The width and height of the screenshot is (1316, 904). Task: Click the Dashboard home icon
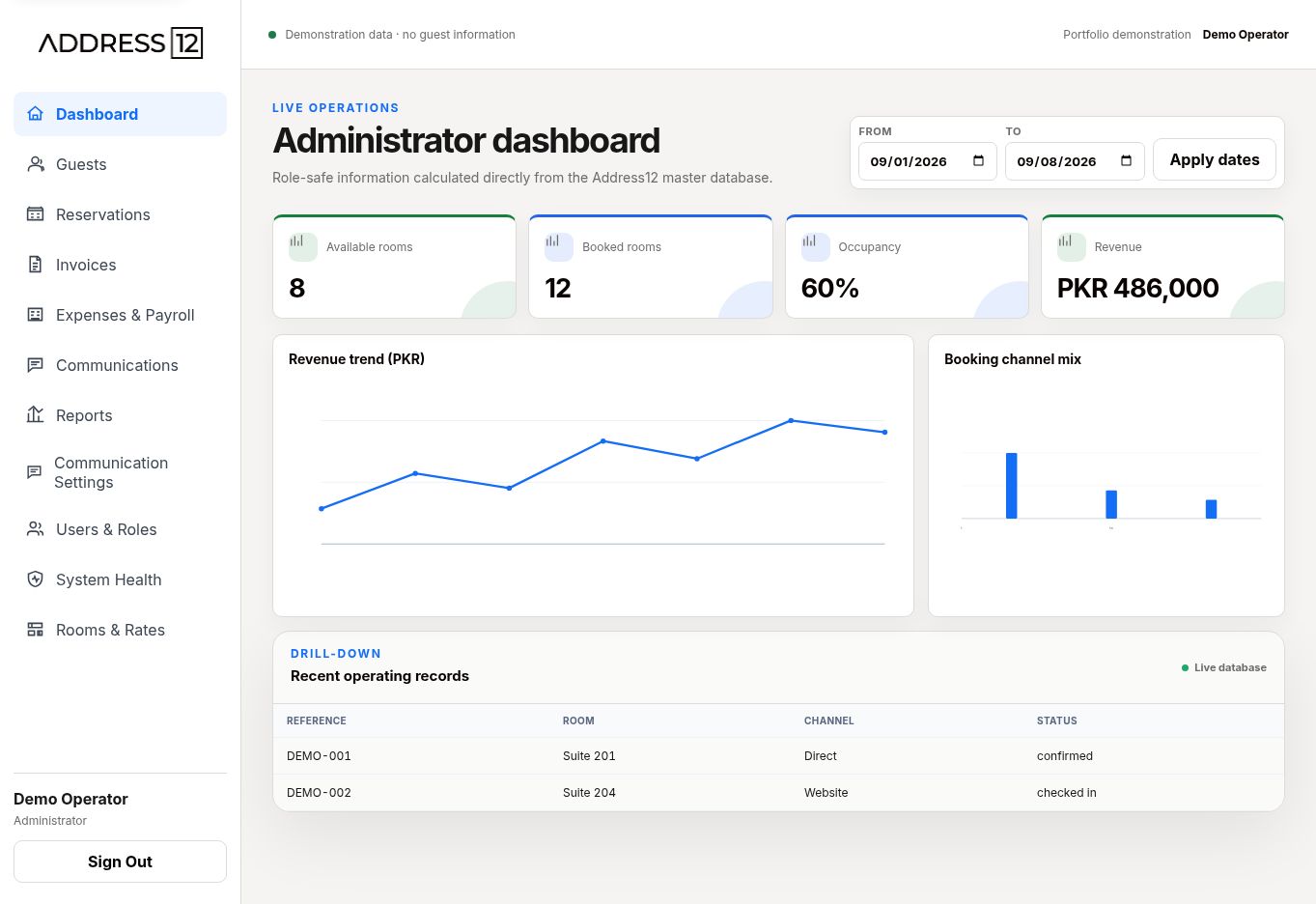[x=36, y=114]
